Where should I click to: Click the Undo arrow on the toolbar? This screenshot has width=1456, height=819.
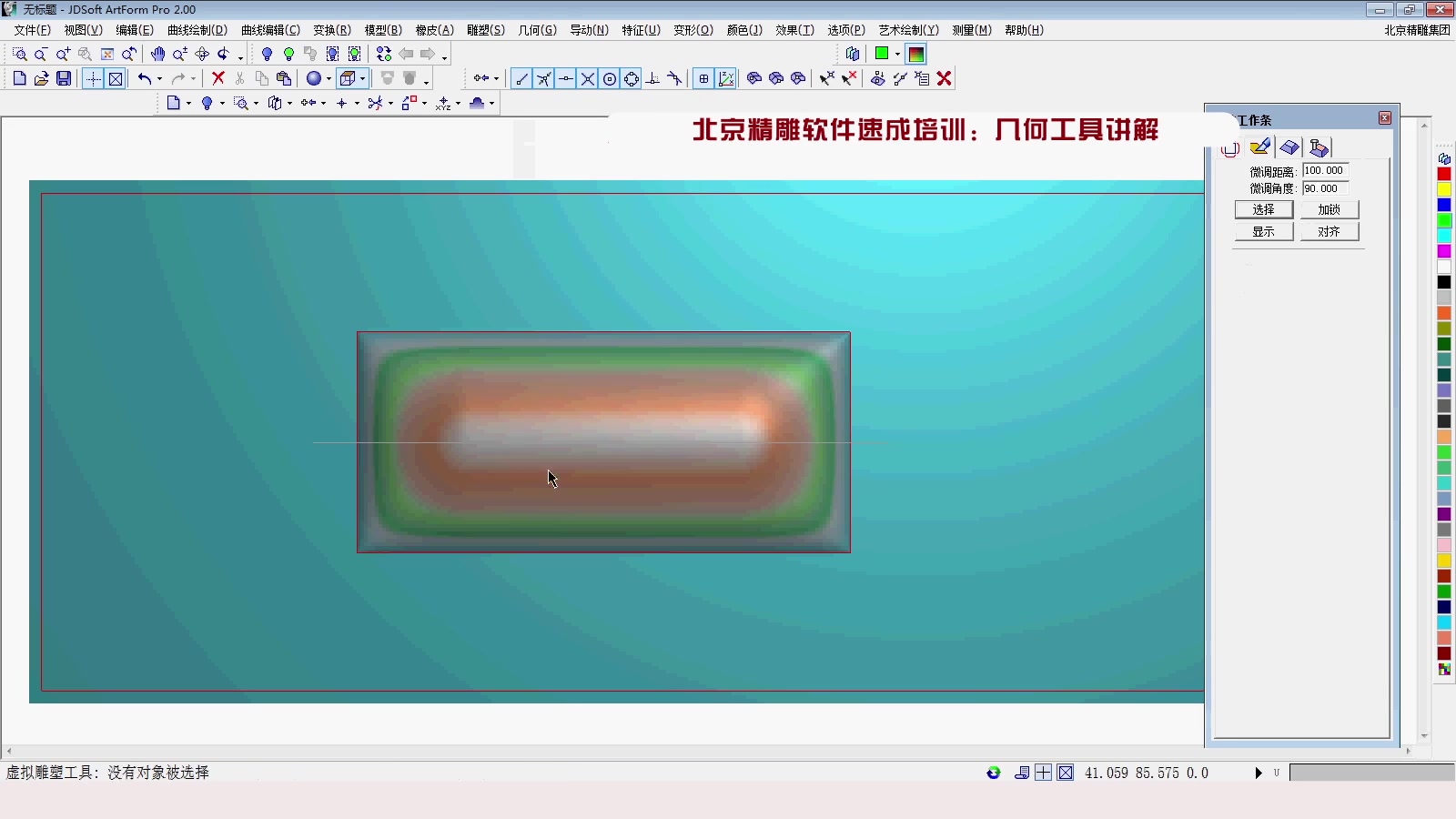145,78
